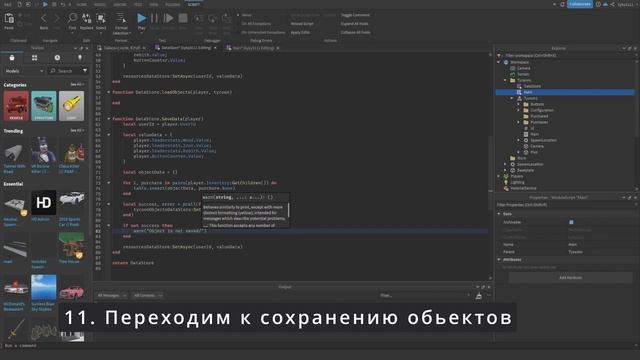
Task: Click Apply Edits
Action: (300, 32)
